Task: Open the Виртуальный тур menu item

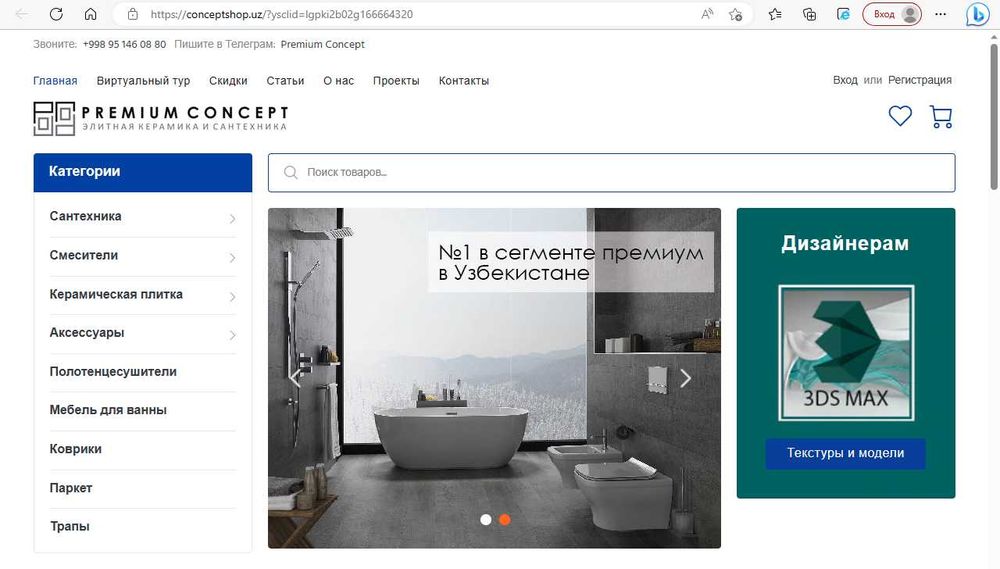Action: tap(143, 81)
